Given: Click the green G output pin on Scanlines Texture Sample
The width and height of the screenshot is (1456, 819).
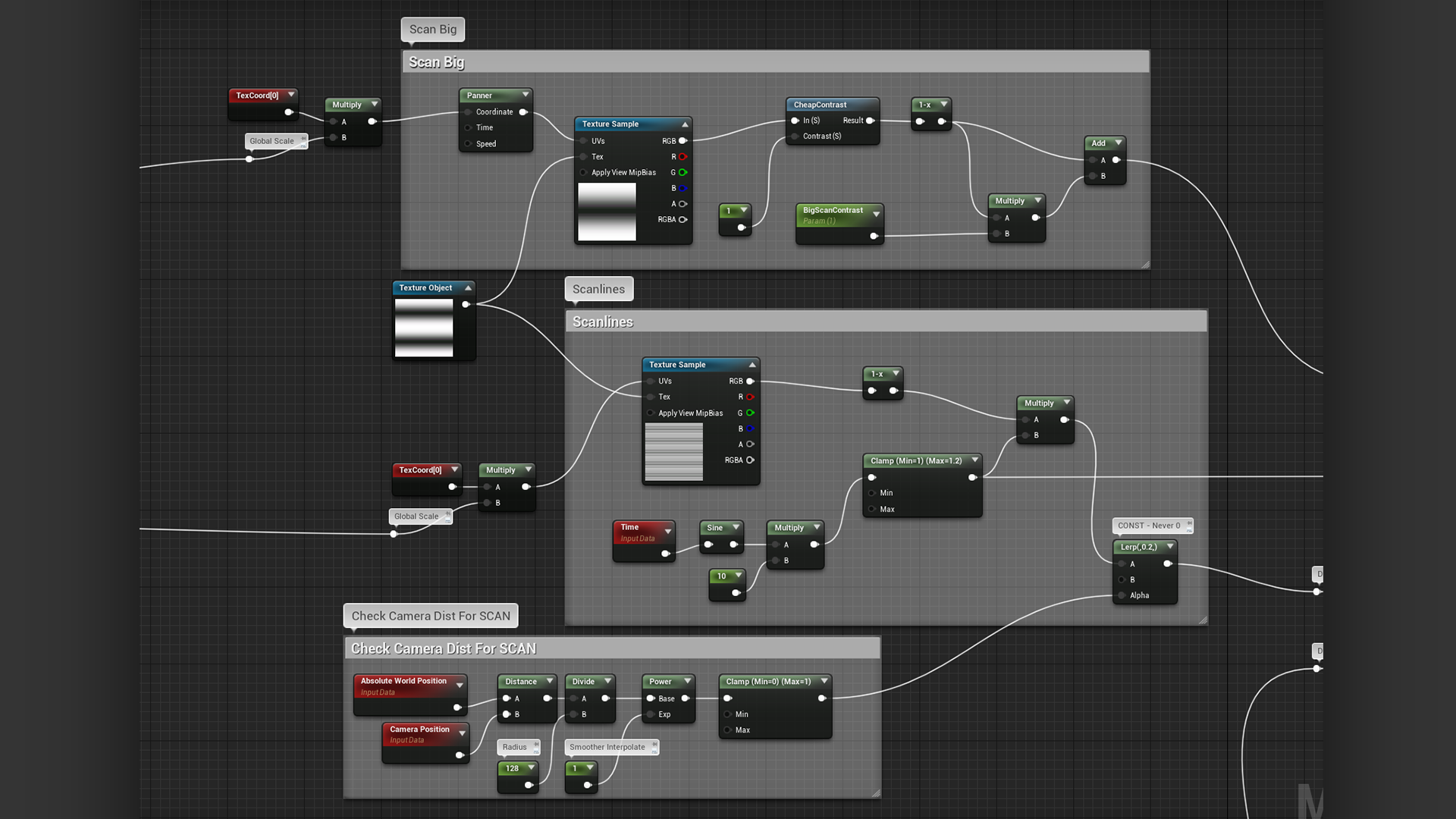Looking at the screenshot, I should click(x=750, y=413).
